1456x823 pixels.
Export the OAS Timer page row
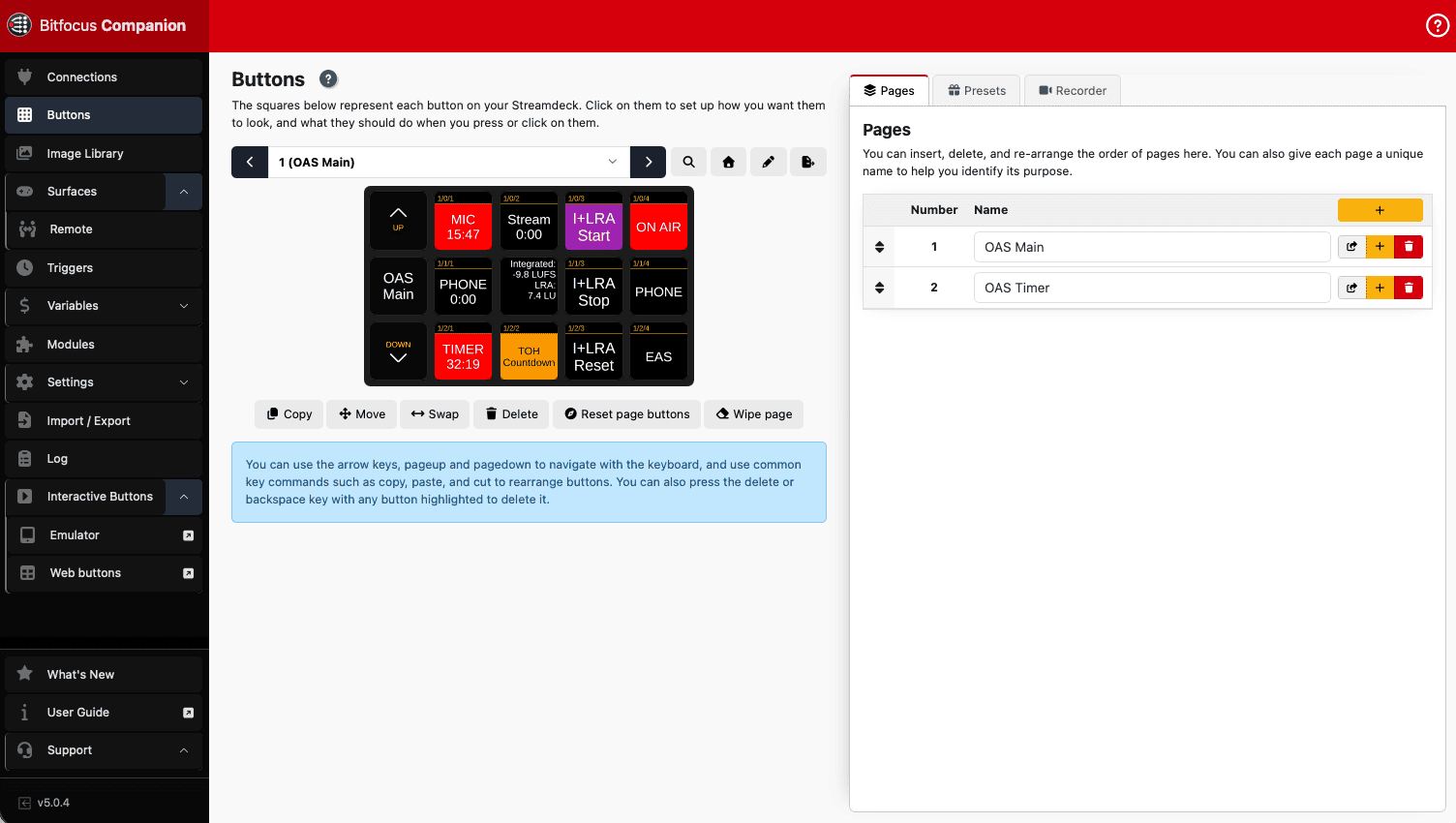1351,288
